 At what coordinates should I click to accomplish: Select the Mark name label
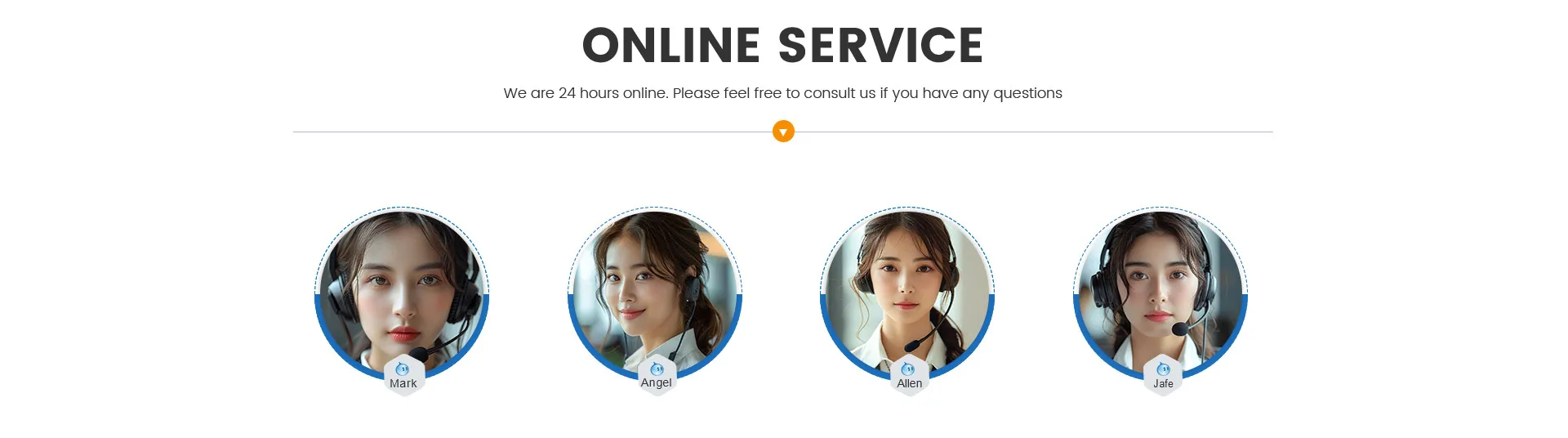403,383
